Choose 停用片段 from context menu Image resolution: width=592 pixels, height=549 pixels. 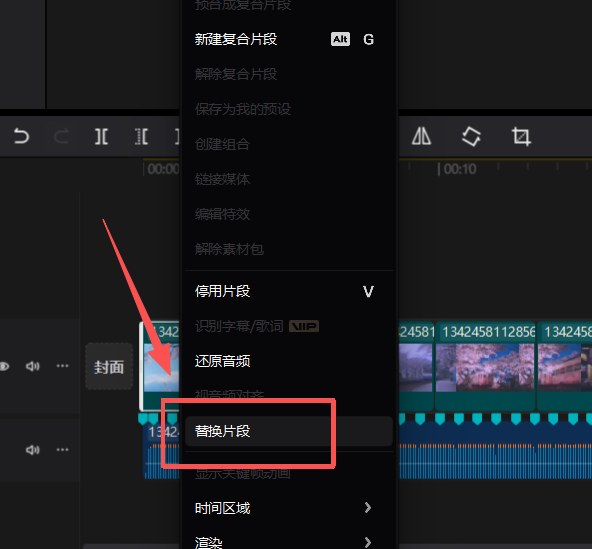[288, 291]
